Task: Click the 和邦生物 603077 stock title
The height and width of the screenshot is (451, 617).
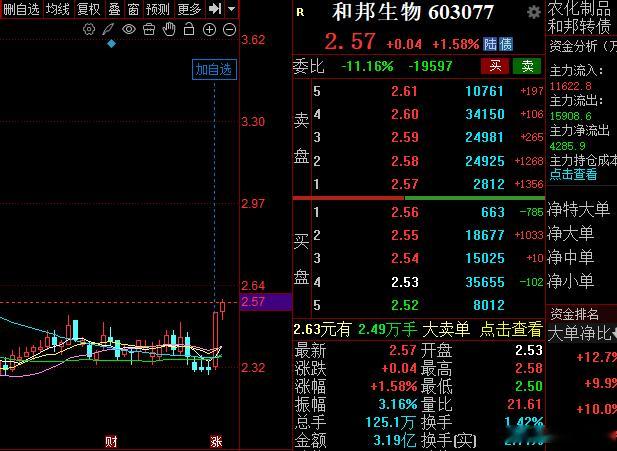Action: tap(413, 13)
